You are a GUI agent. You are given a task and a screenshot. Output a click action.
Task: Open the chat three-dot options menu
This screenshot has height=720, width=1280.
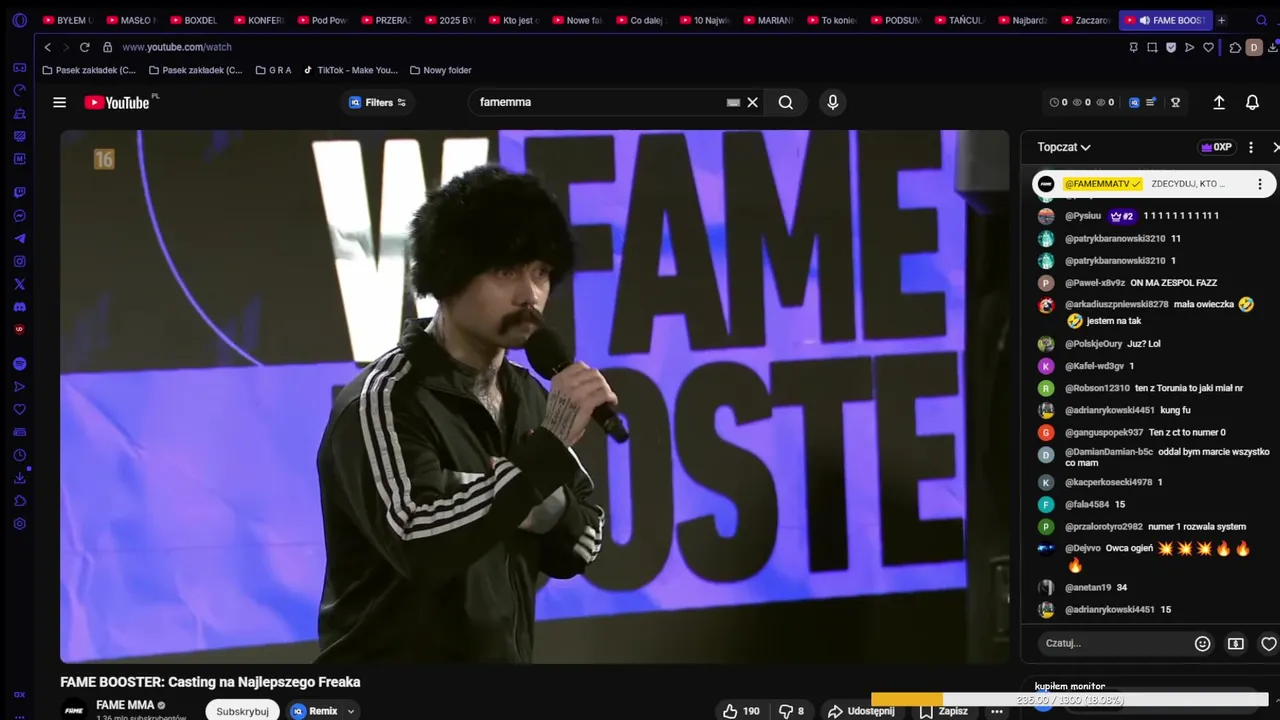(x=1250, y=147)
